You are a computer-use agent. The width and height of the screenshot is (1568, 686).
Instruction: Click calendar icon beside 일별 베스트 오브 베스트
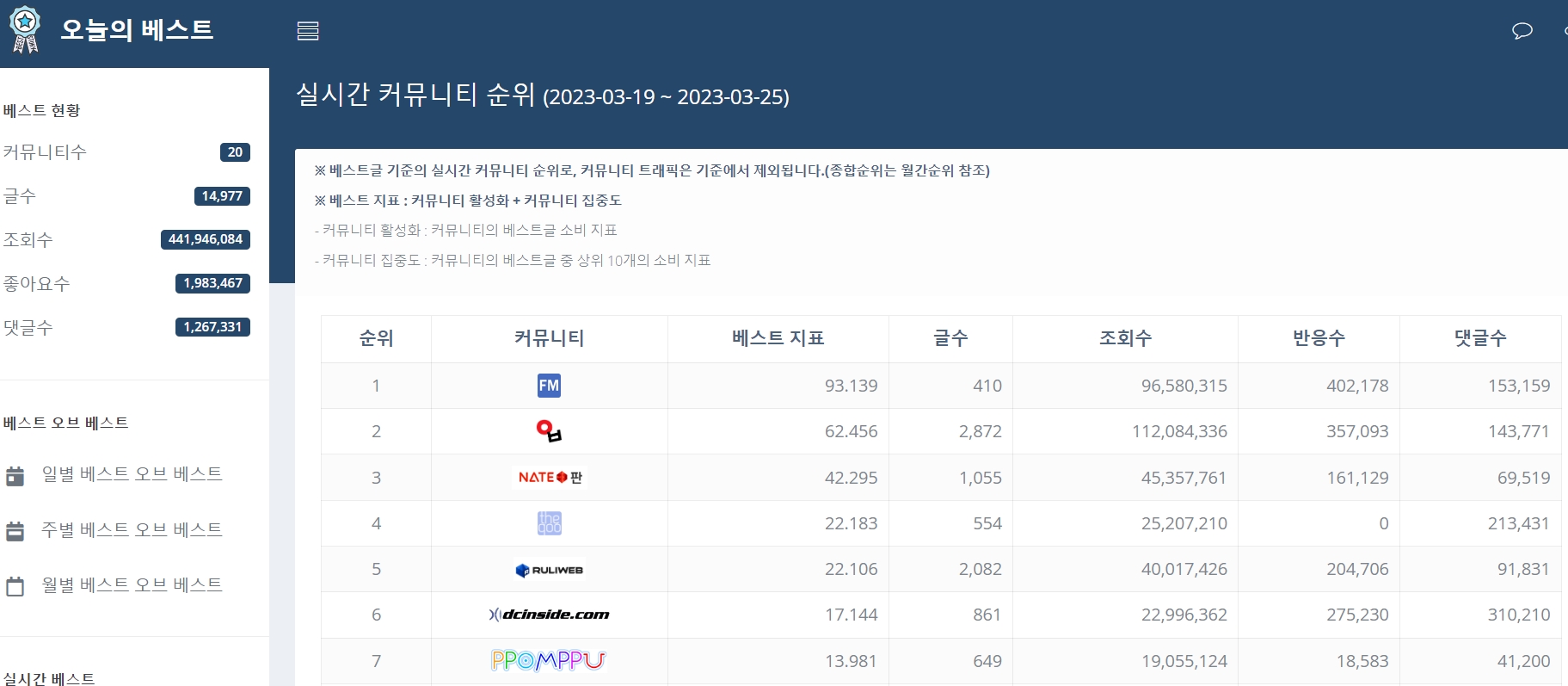point(15,476)
